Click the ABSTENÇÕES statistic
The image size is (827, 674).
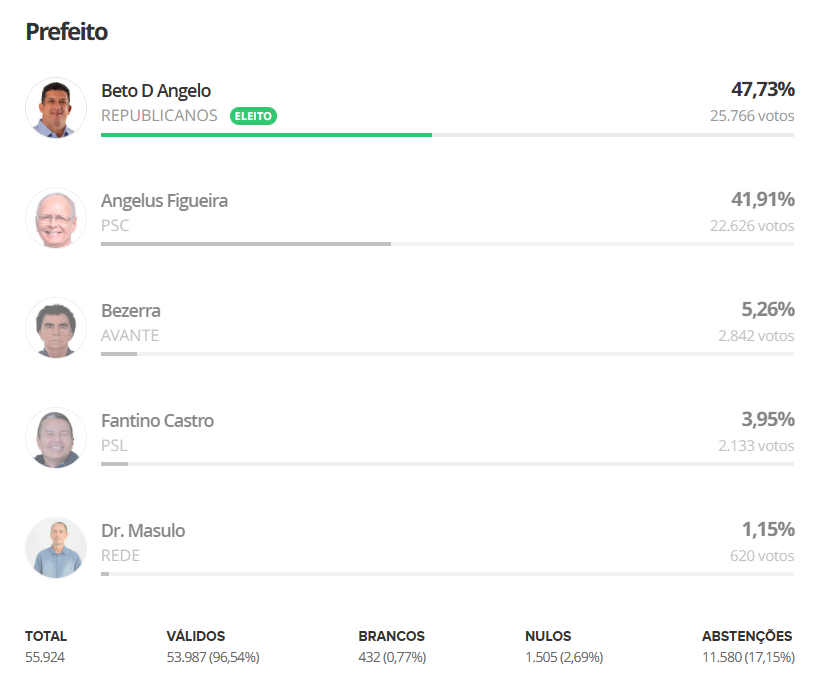click(x=747, y=646)
